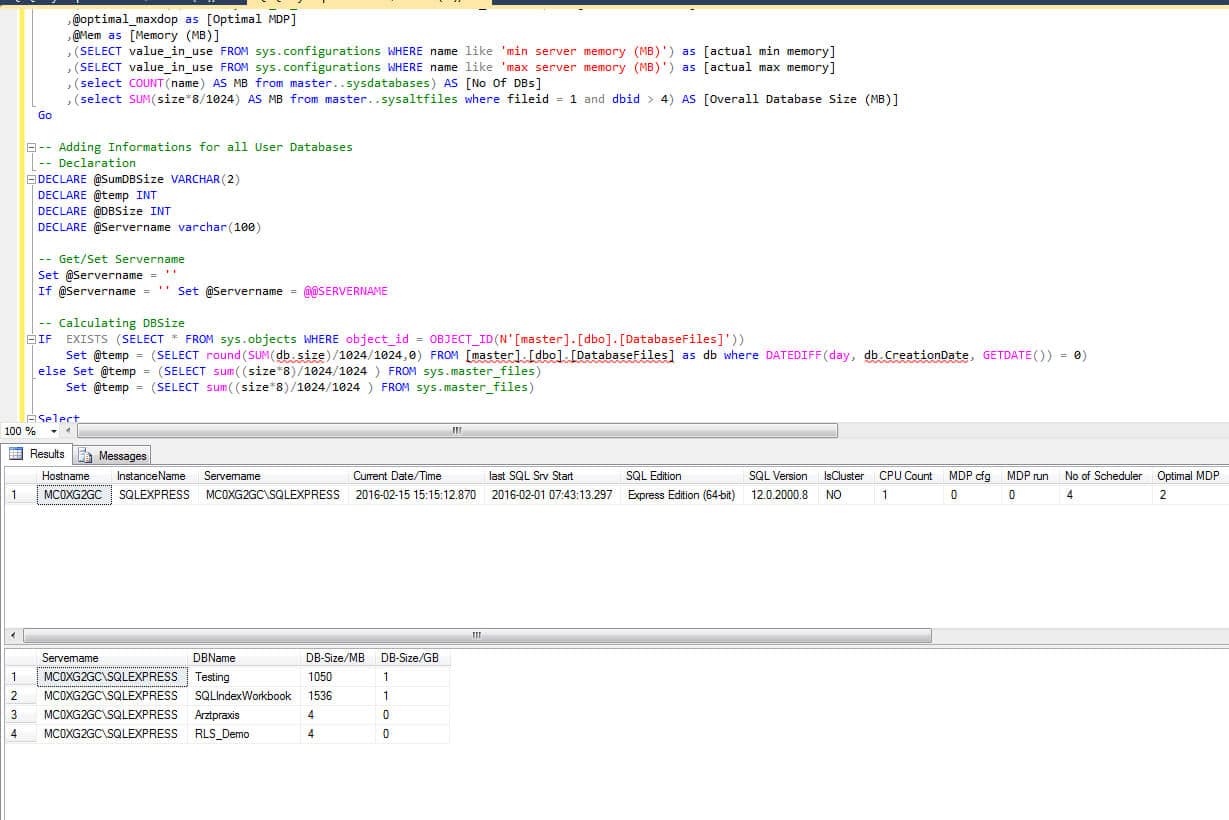This screenshot has width=1229, height=820.
Task: Click the '-- Get/Set Servername' comment
Action: pos(111,259)
